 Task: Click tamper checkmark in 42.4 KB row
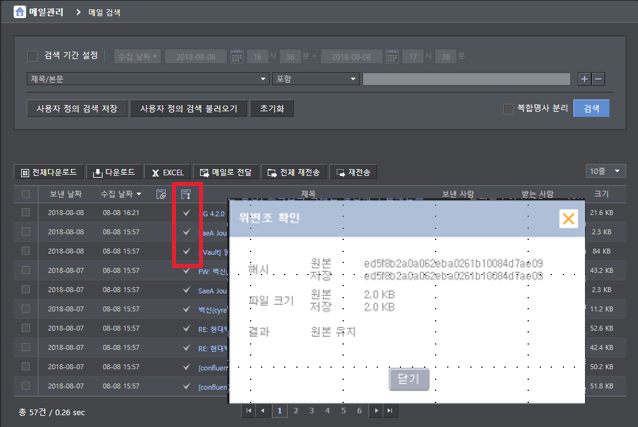(x=186, y=347)
